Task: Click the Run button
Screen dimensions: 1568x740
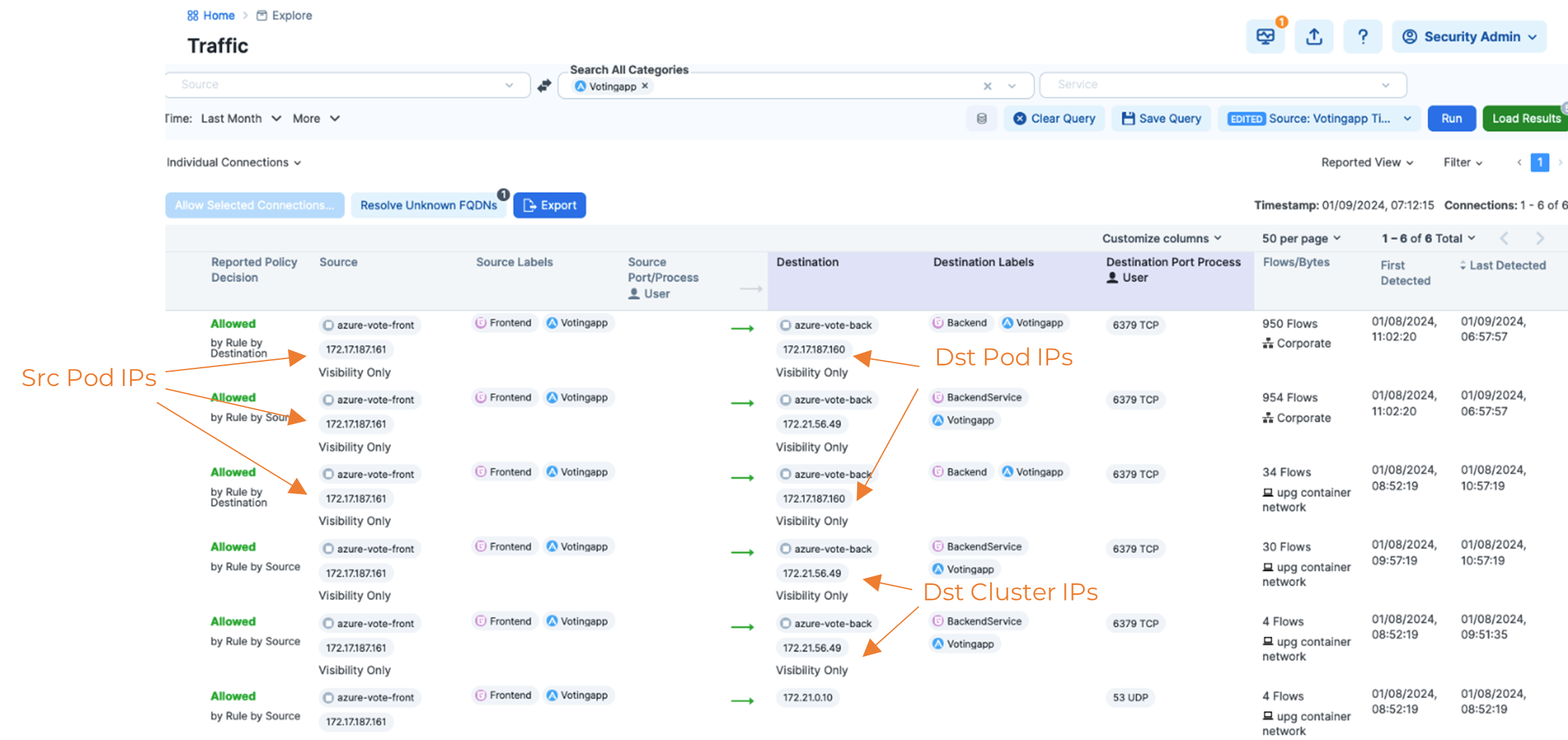Action: pos(1451,118)
